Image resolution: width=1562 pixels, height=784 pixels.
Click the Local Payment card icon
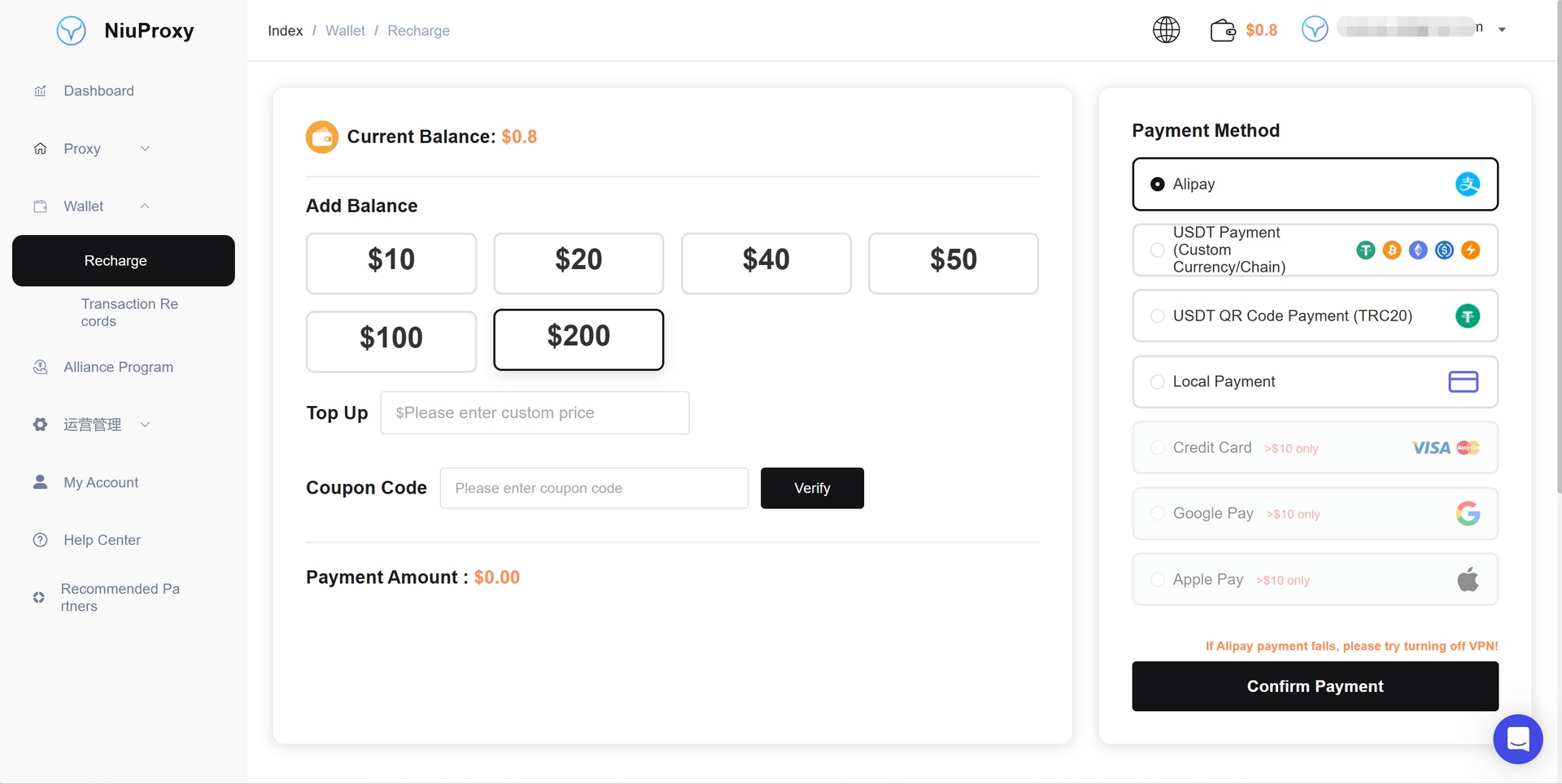click(x=1463, y=381)
